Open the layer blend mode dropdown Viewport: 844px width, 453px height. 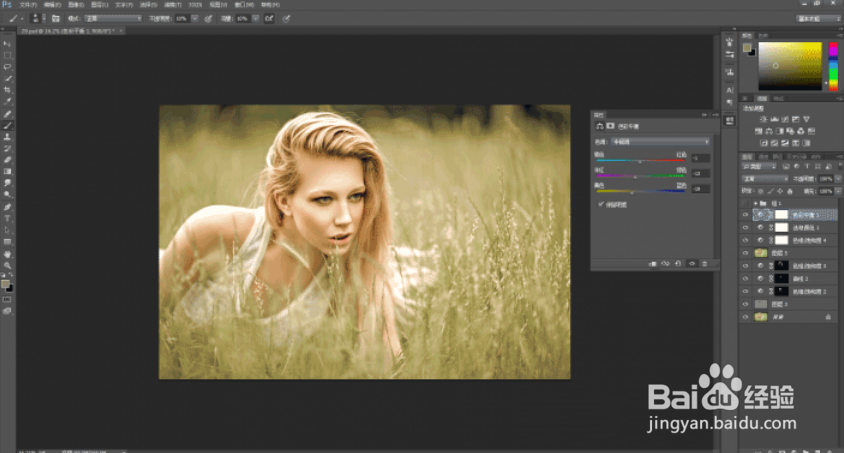pos(765,179)
